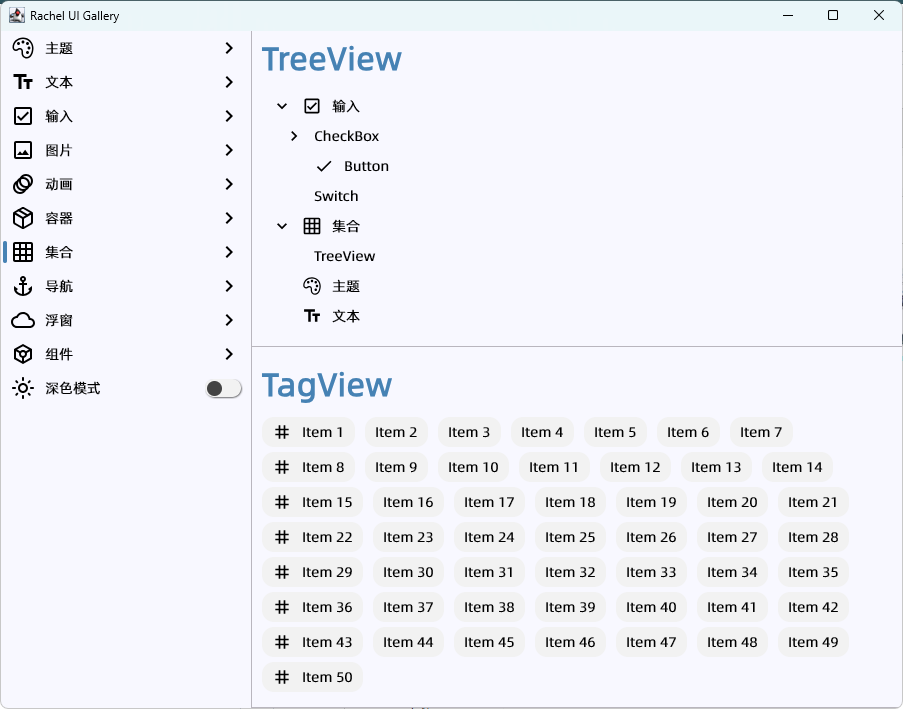
Task: Click the checkmark icon beside Button
Action: 324,166
